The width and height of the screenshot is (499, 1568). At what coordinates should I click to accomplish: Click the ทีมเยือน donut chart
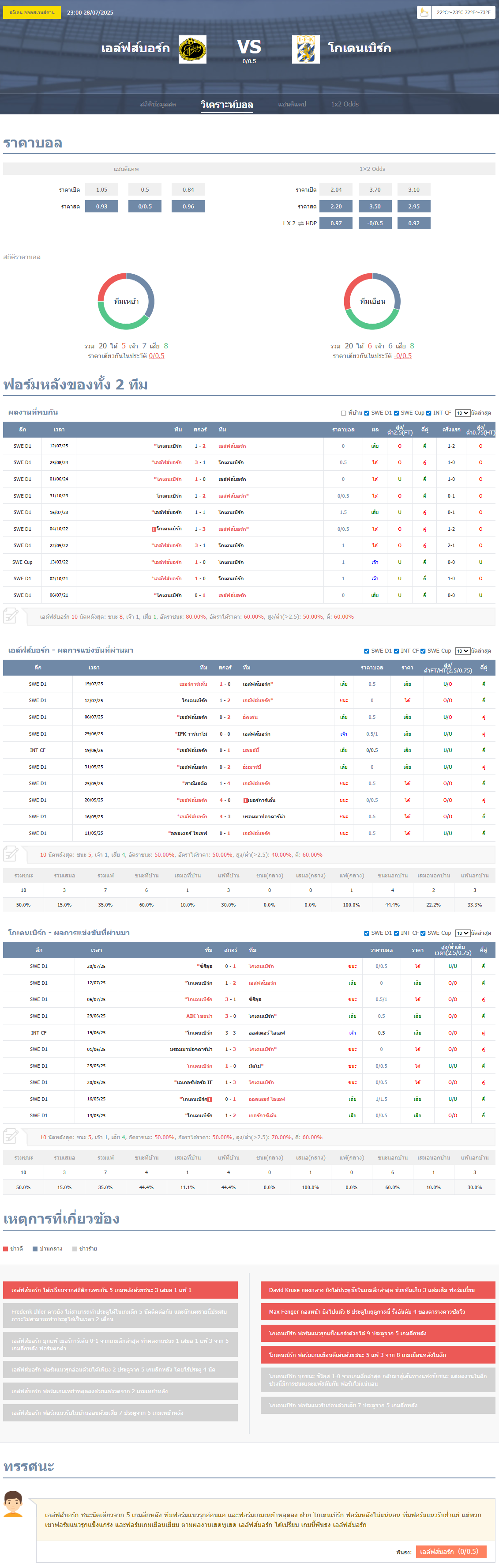point(372,301)
